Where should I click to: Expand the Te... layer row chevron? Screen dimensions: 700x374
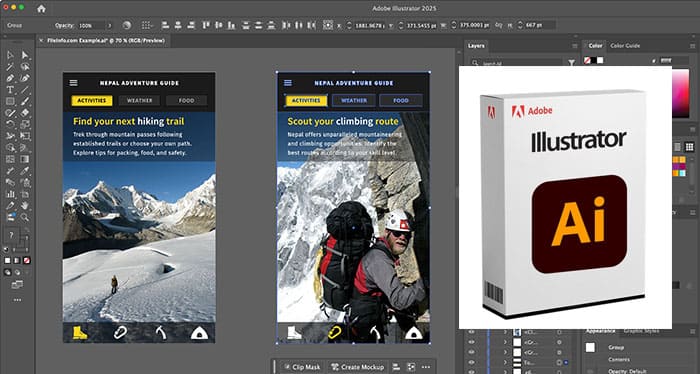point(505,362)
